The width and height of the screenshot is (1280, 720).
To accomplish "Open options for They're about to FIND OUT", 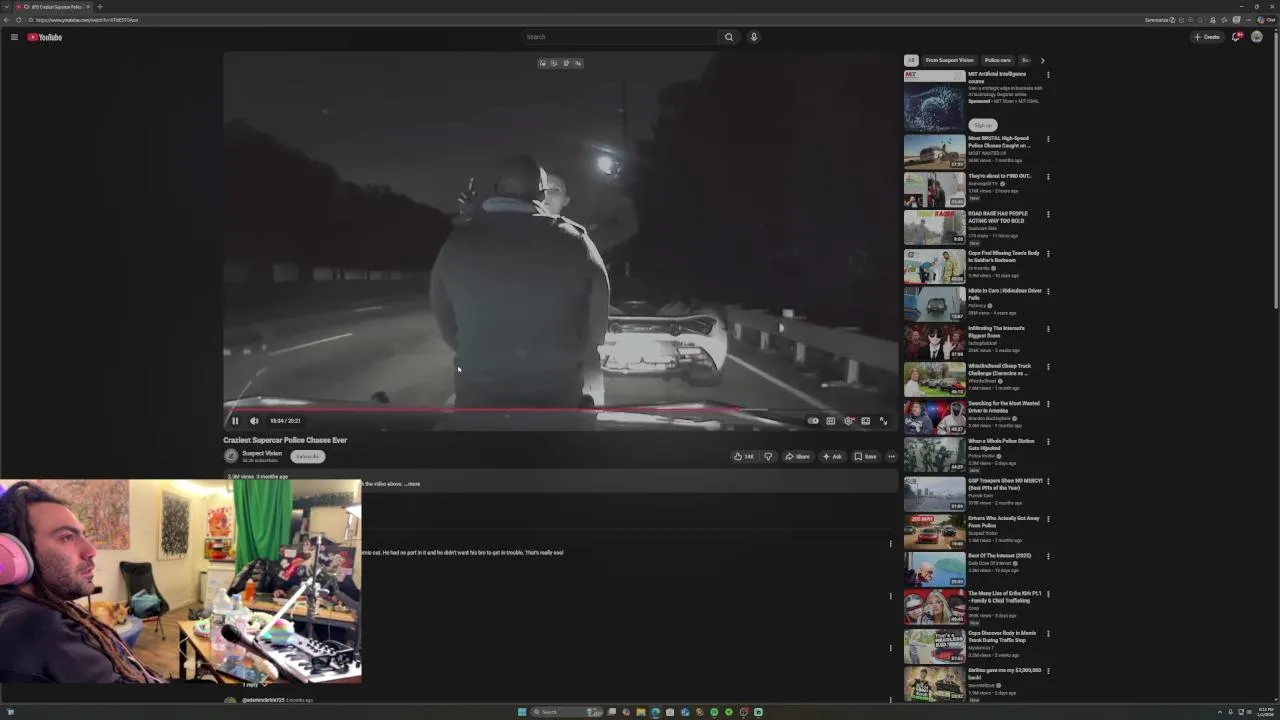I will click(x=1048, y=177).
